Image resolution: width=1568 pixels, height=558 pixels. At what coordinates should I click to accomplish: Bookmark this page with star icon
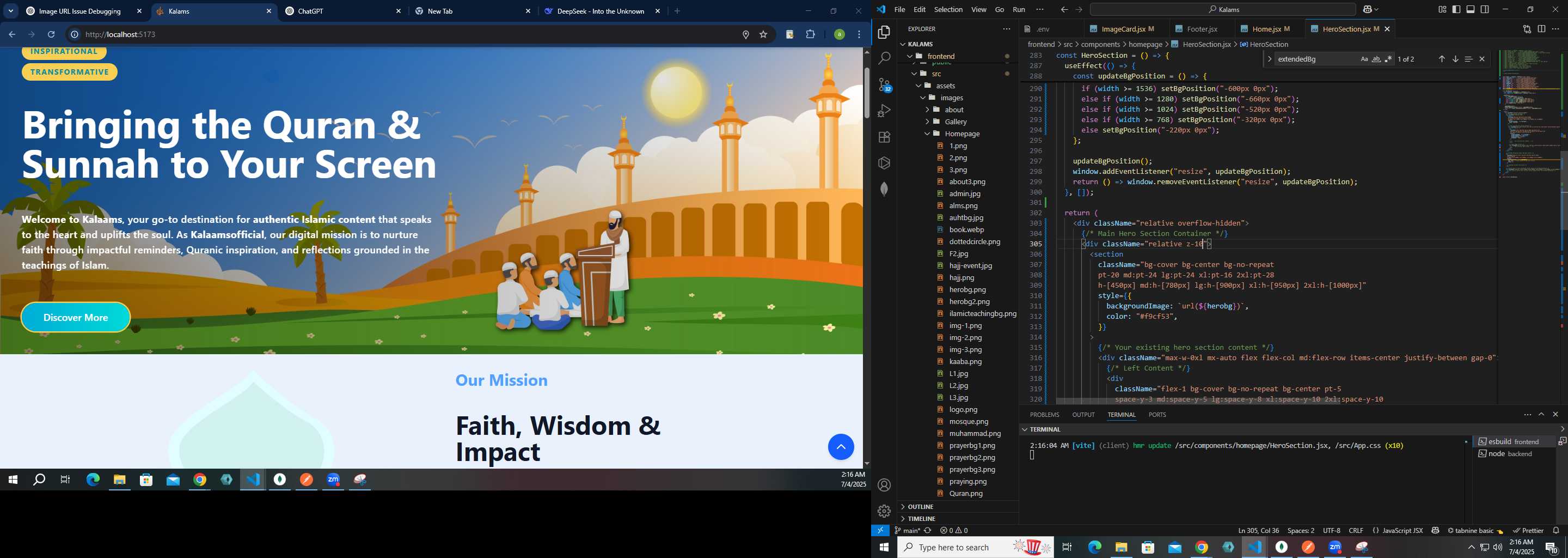click(x=763, y=35)
